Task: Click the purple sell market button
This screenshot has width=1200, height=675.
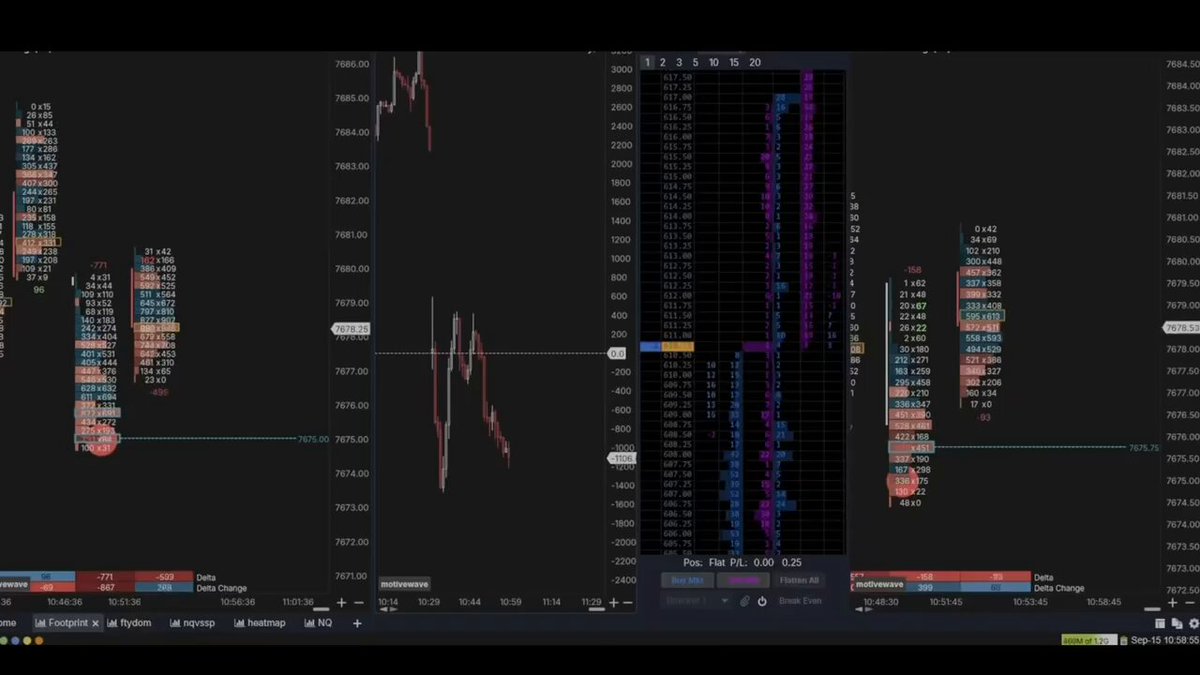Action: click(x=743, y=580)
